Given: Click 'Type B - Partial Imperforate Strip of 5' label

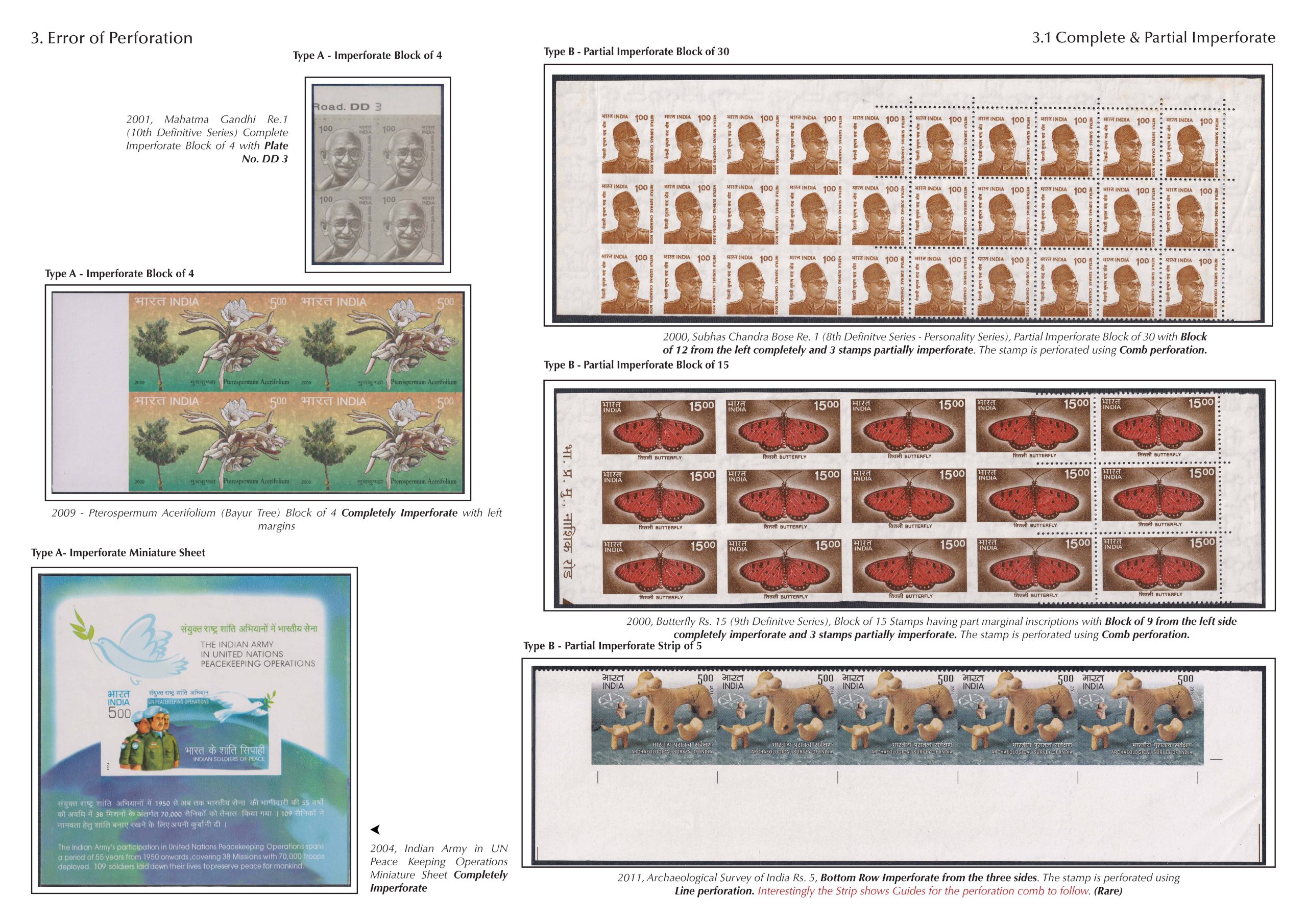Looking at the screenshot, I should [x=613, y=646].
